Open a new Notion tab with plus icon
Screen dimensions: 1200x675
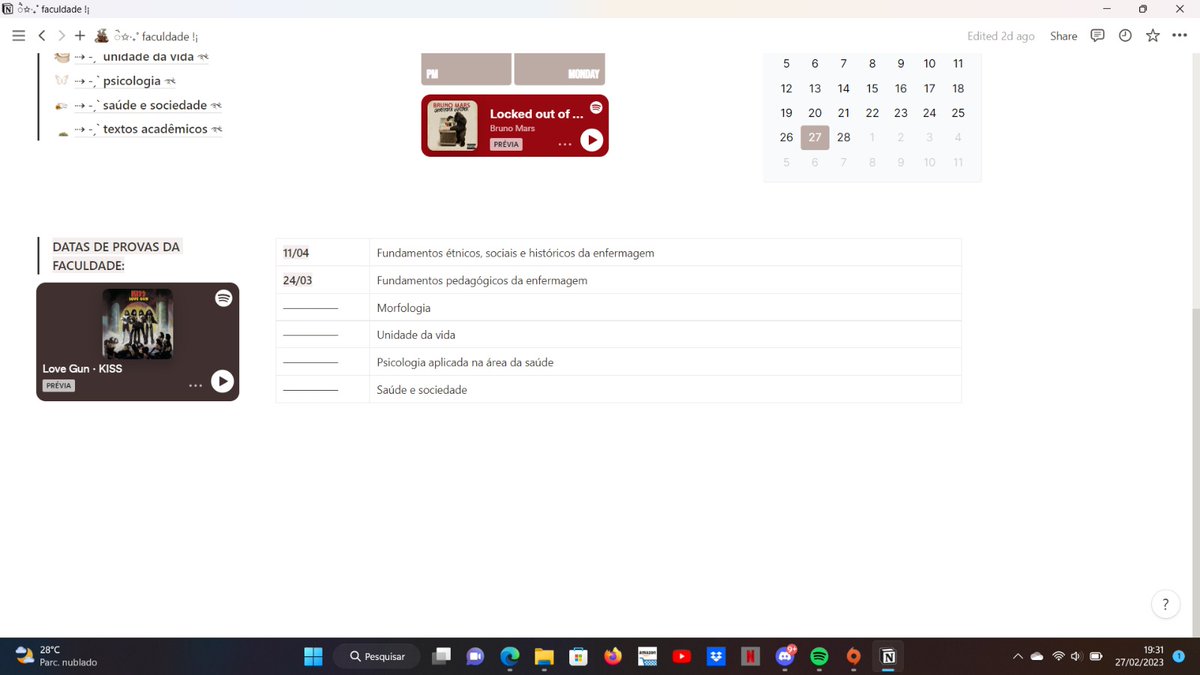[x=80, y=36]
